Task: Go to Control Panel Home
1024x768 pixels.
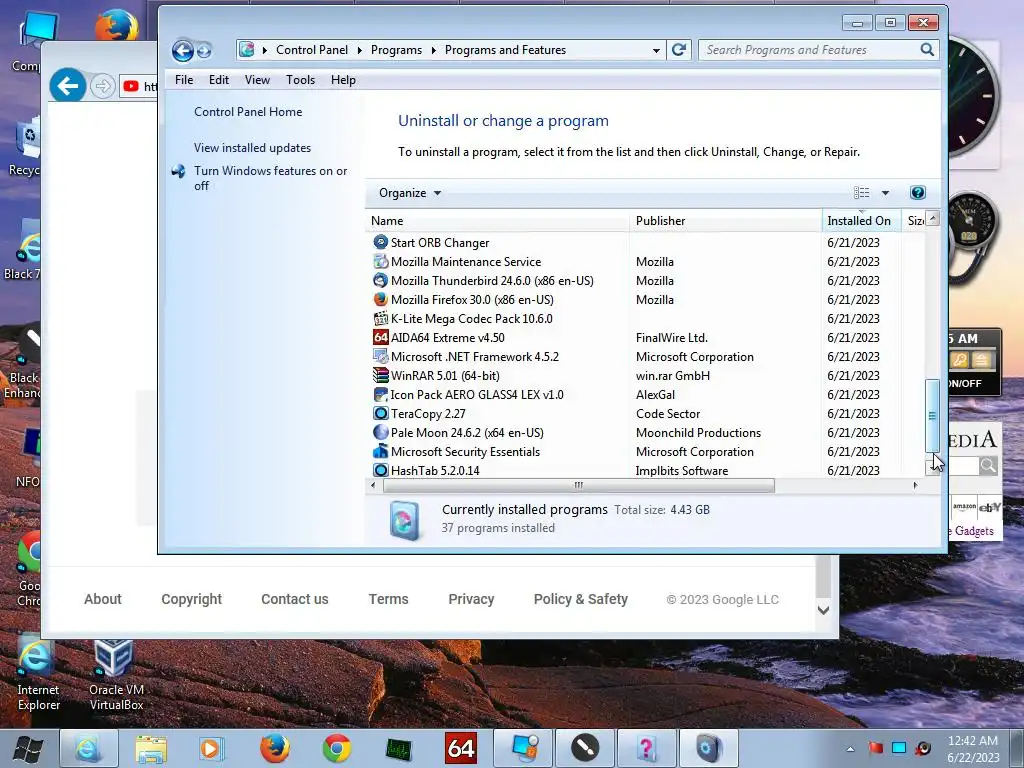Action: (248, 112)
